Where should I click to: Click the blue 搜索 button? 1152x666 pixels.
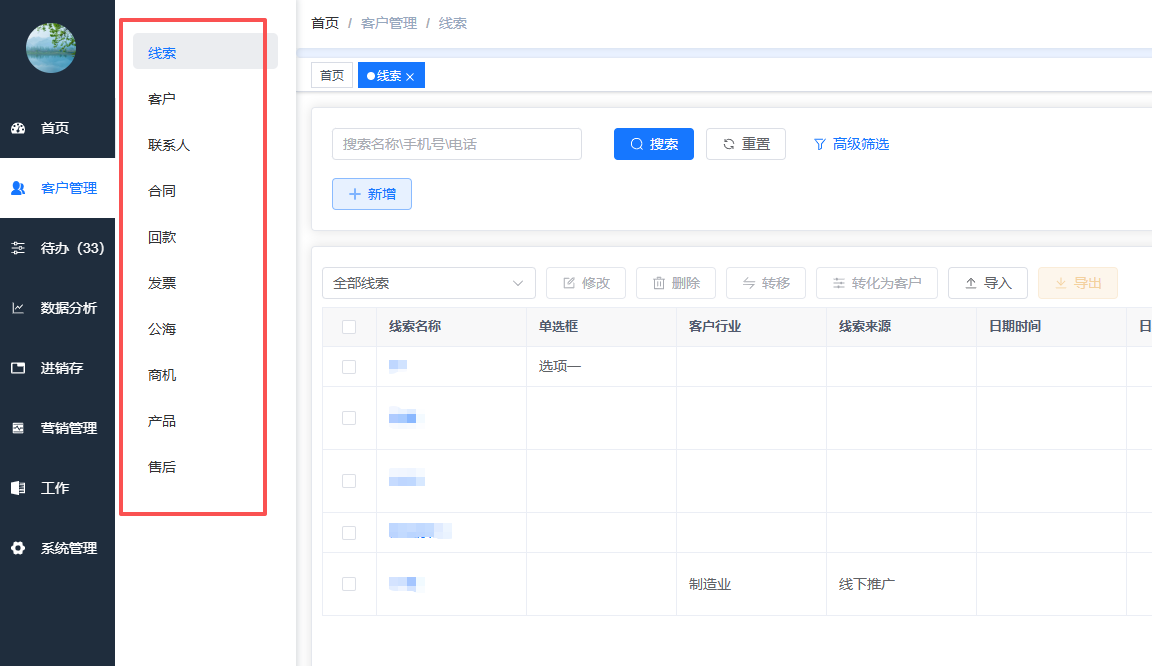tap(653, 144)
